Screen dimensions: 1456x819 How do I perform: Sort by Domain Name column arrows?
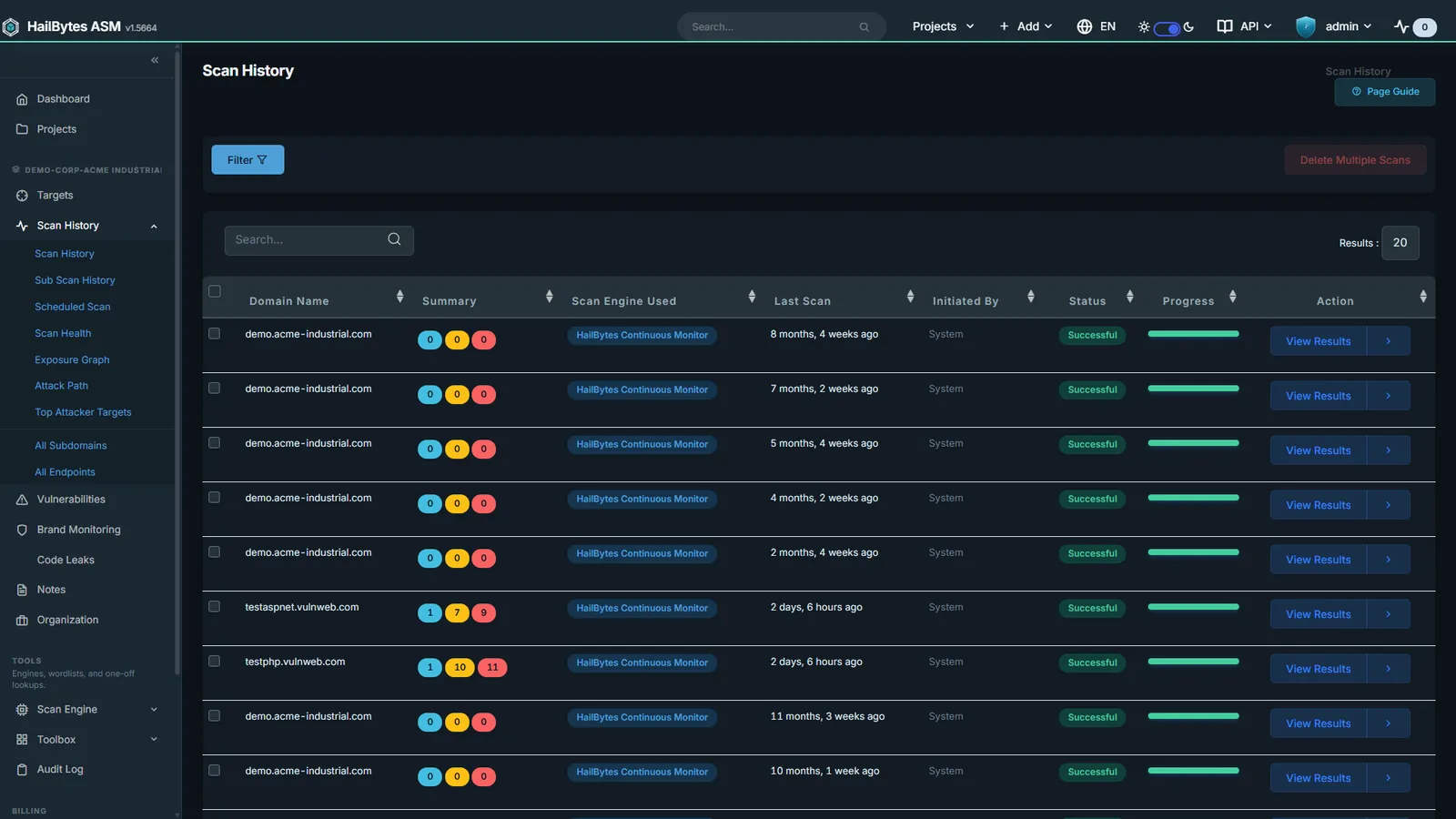coord(399,297)
